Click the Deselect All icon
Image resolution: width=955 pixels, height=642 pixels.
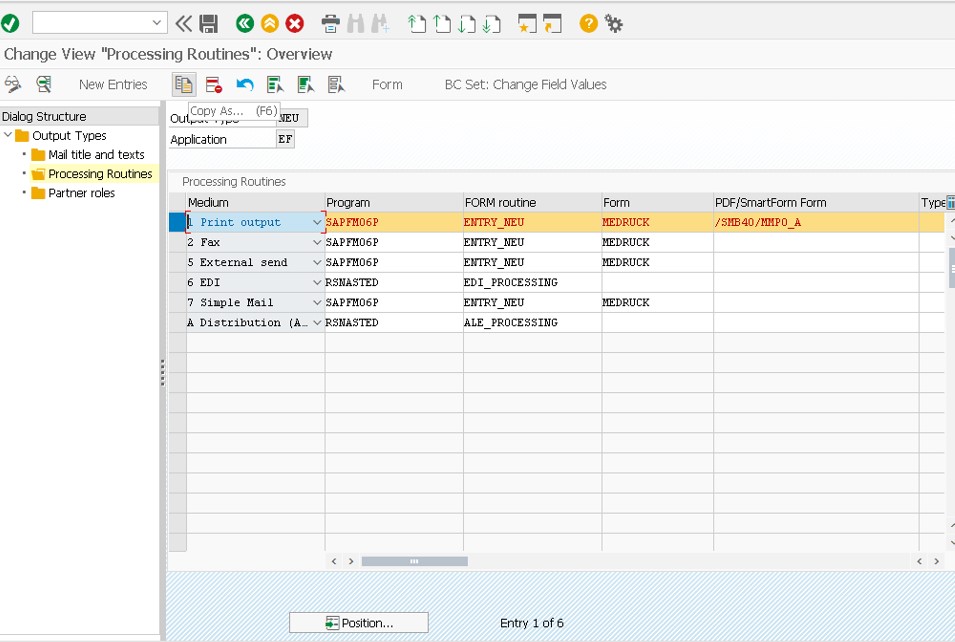click(x=336, y=84)
